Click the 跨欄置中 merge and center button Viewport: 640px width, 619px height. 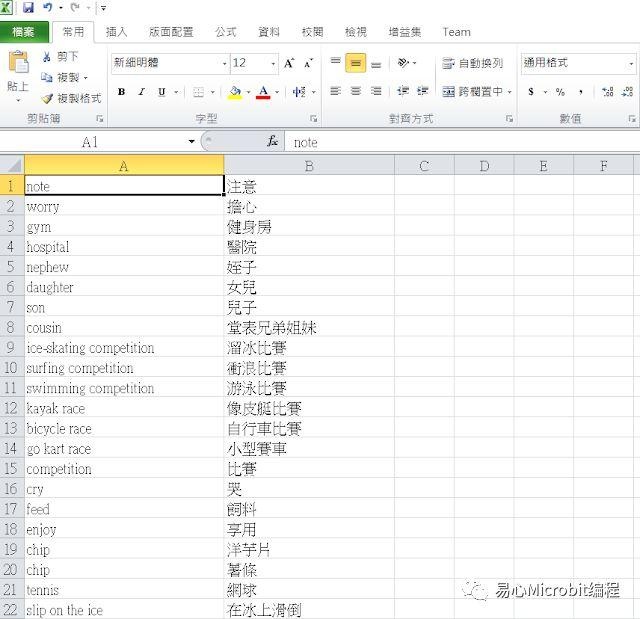click(473, 92)
